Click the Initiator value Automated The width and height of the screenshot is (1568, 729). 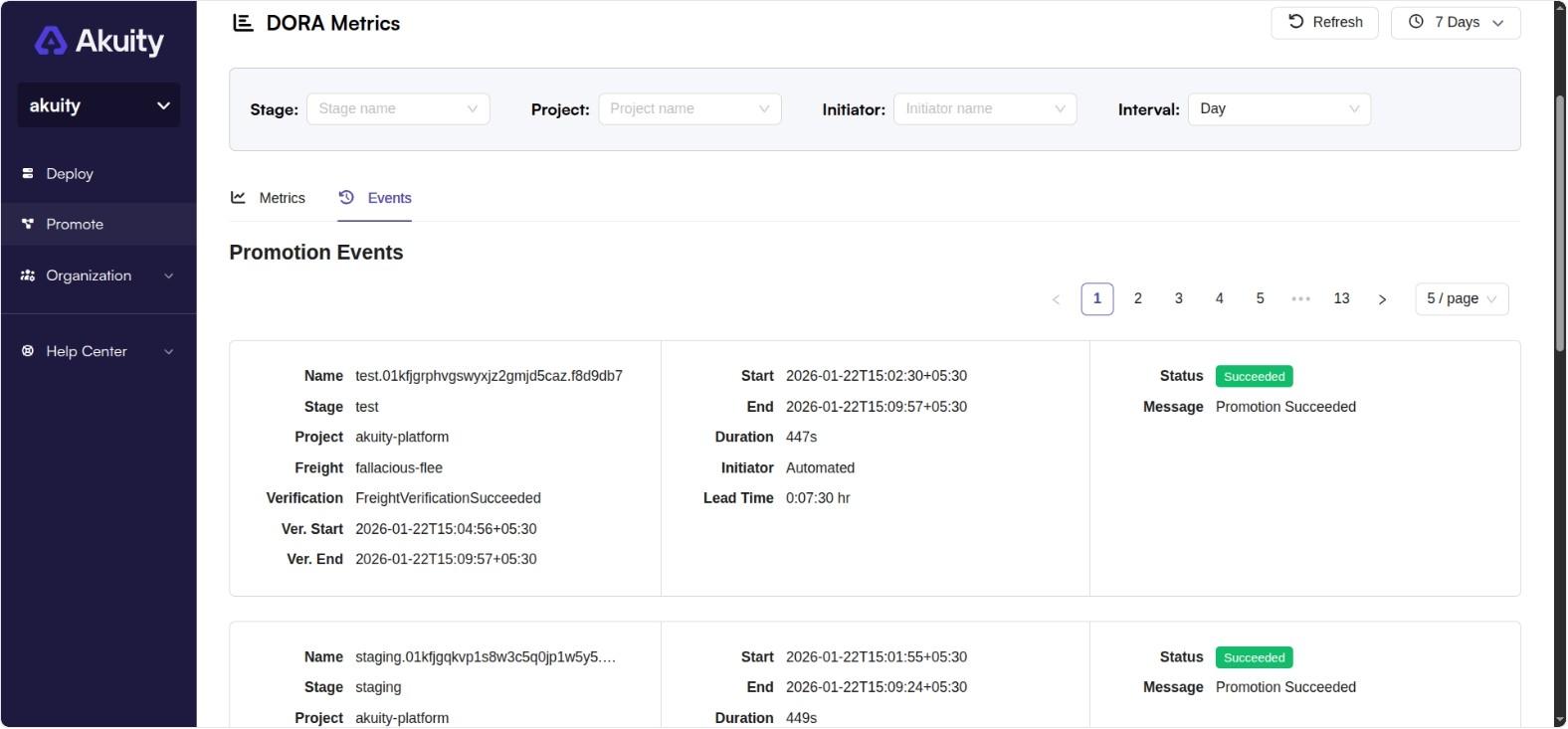pyautogui.click(x=820, y=467)
